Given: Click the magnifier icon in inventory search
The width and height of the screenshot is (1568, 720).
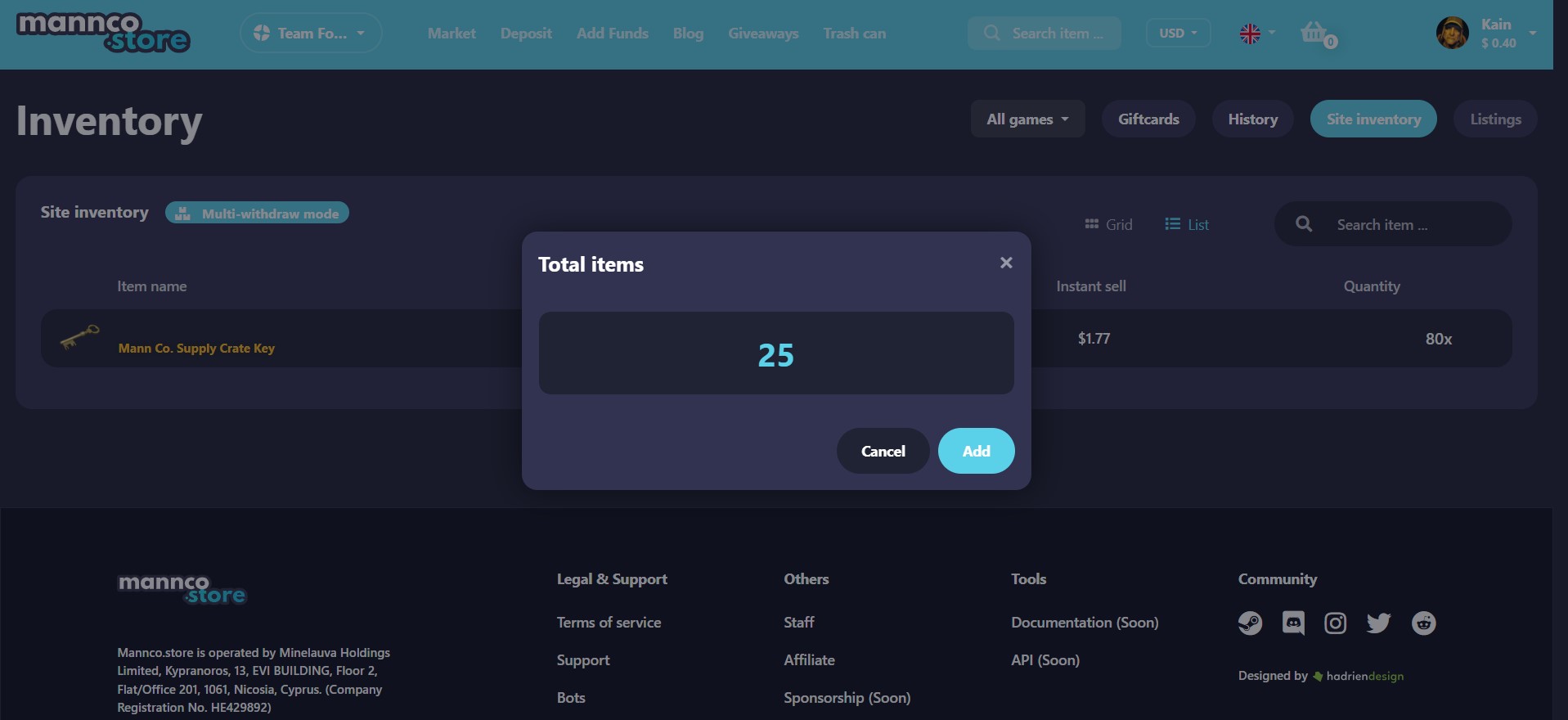Looking at the screenshot, I should pyautogui.click(x=1304, y=224).
